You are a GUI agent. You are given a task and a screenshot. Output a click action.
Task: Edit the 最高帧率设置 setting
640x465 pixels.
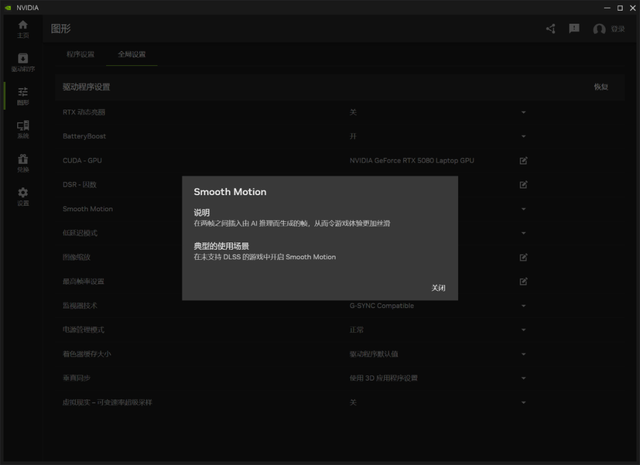pos(523,281)
